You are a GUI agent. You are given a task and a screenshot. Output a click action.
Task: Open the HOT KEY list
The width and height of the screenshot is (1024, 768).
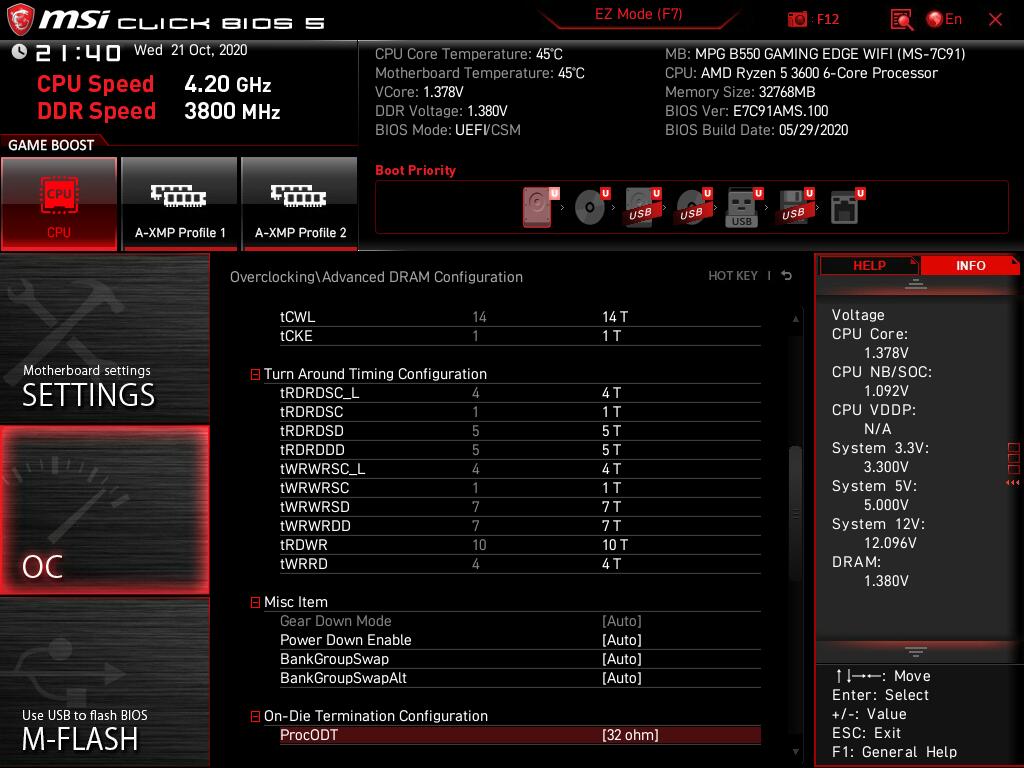pos(733,276)
